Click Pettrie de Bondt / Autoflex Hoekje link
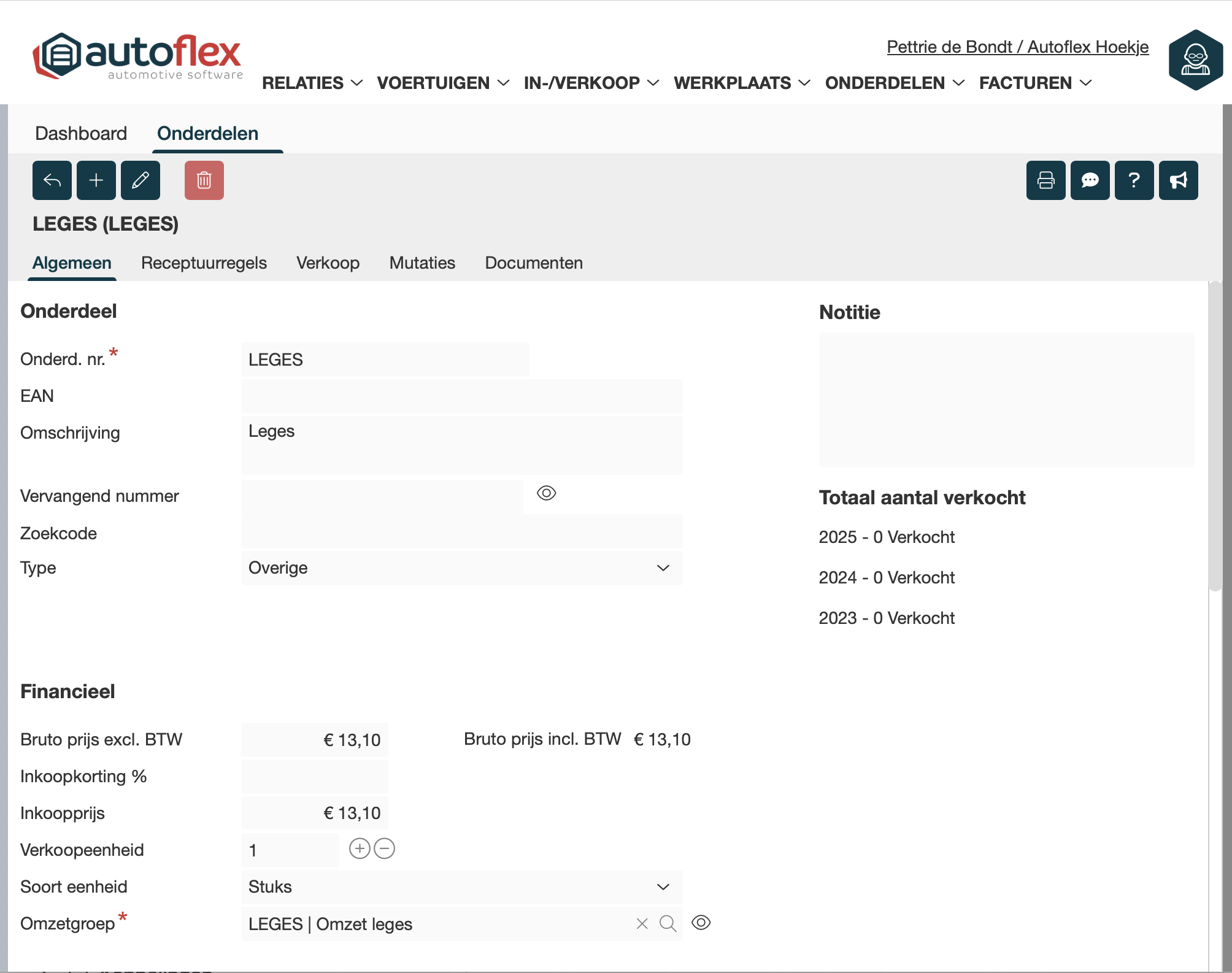This screenshot has height=973, width=1232. click(x=1017, y=47)
